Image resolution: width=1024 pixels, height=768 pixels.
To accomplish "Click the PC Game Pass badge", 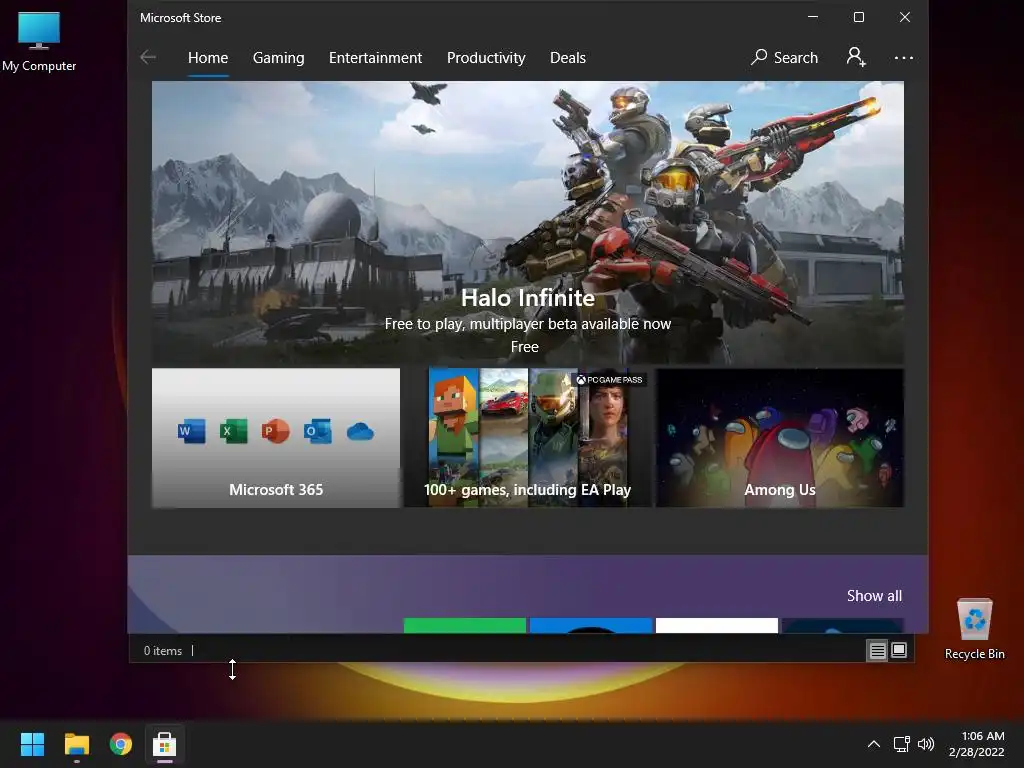I will pos(609,379).
